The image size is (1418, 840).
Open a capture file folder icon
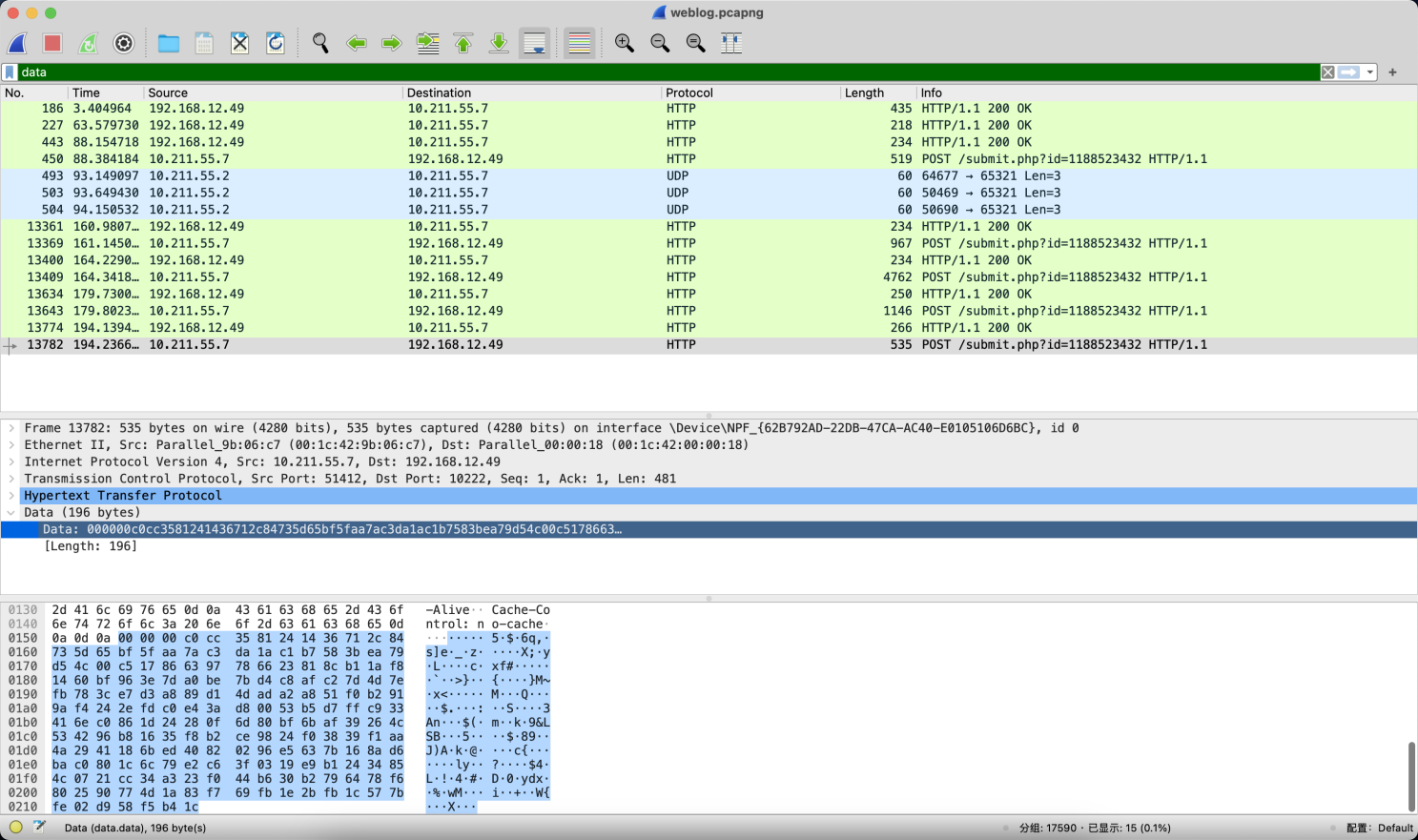coord(169,43)
